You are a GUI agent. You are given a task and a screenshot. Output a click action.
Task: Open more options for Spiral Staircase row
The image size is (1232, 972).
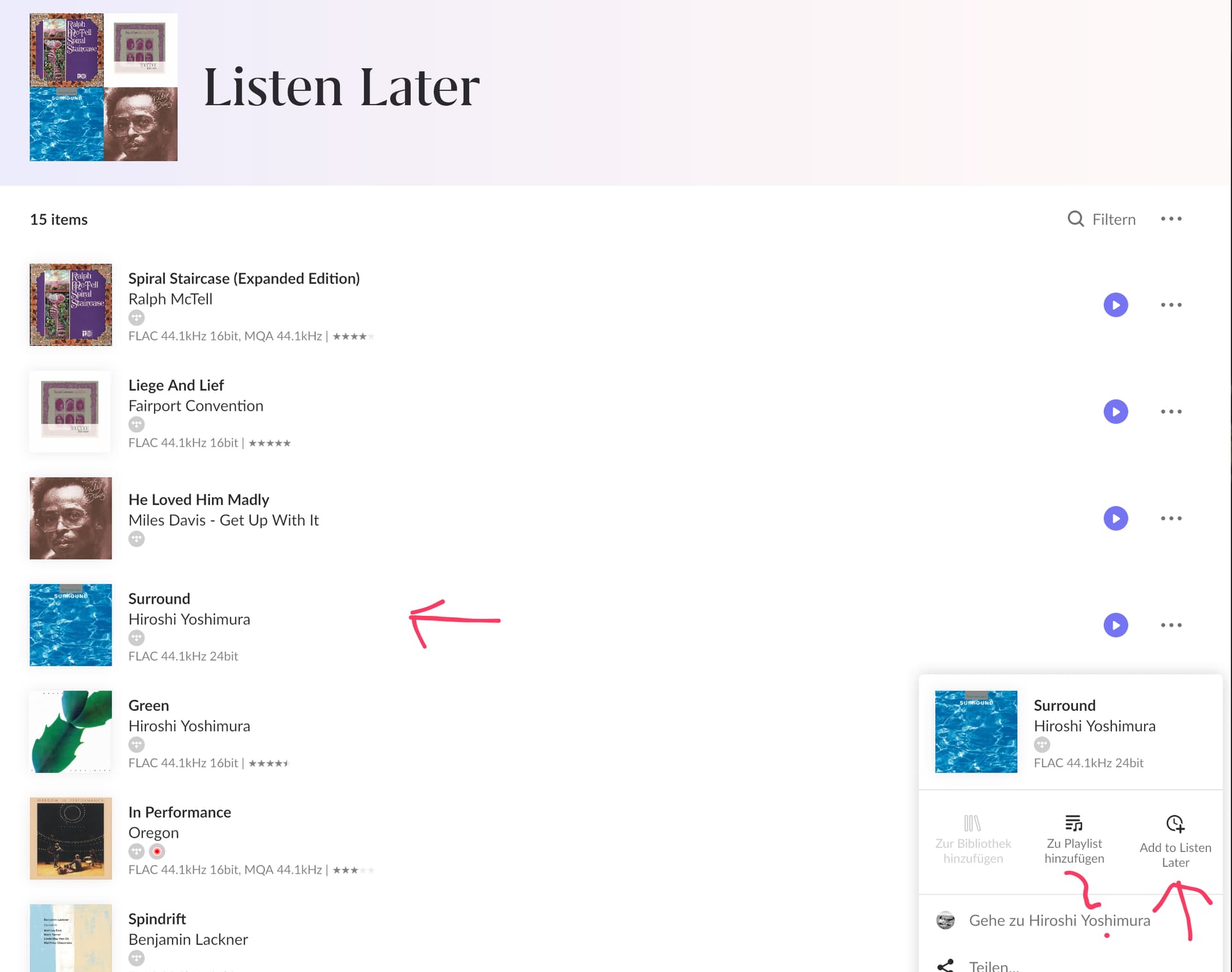click(1171, 305)
